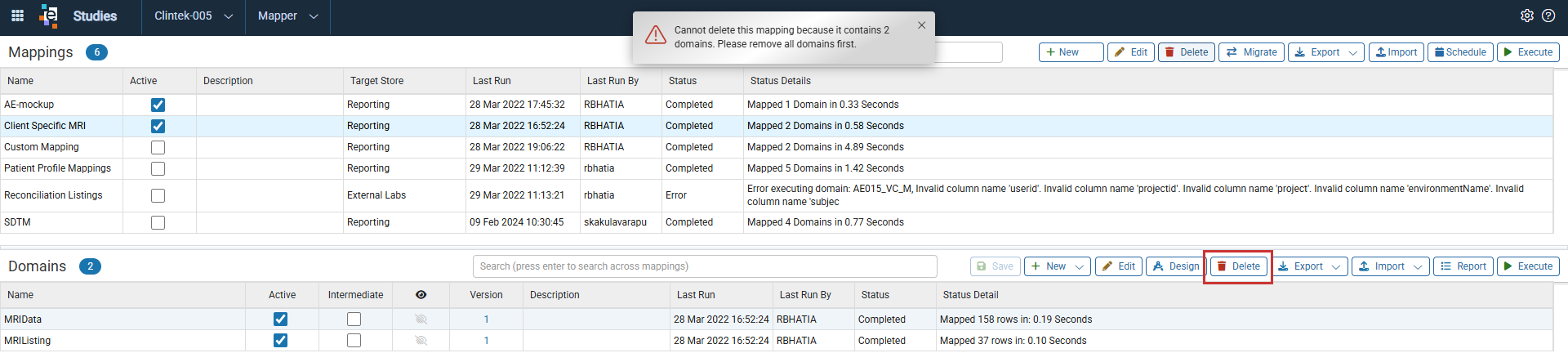Enable Active checkbox for Patient Profile Mappings
This screenshot has height=362, width=1568.
tap(158, 168)
